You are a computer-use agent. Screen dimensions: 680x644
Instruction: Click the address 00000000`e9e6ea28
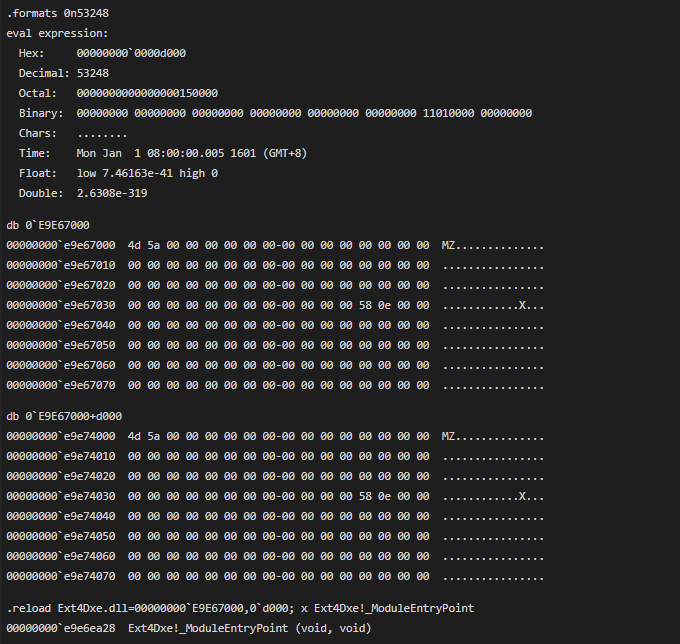(61, 628)
